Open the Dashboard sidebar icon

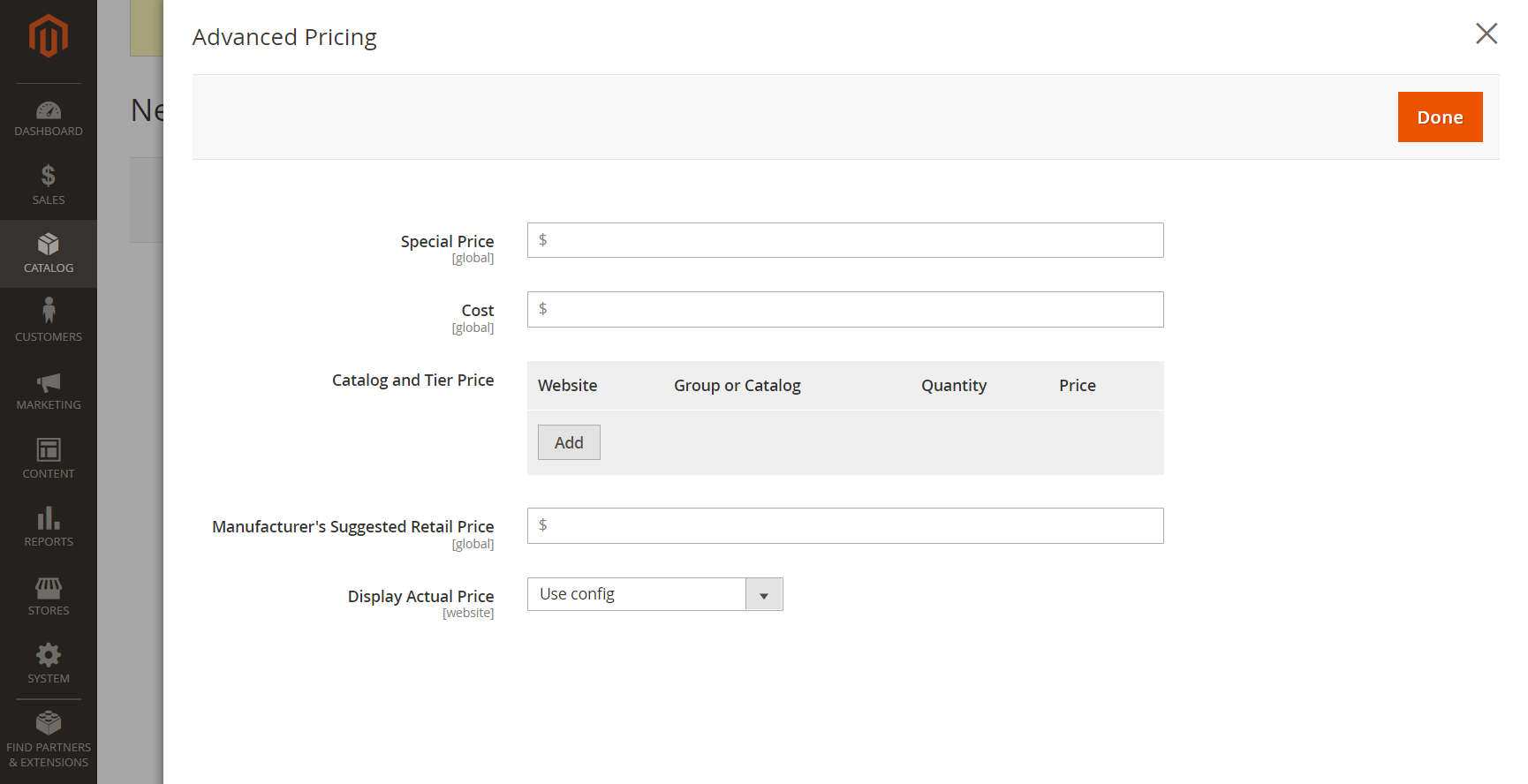(49, 110)
